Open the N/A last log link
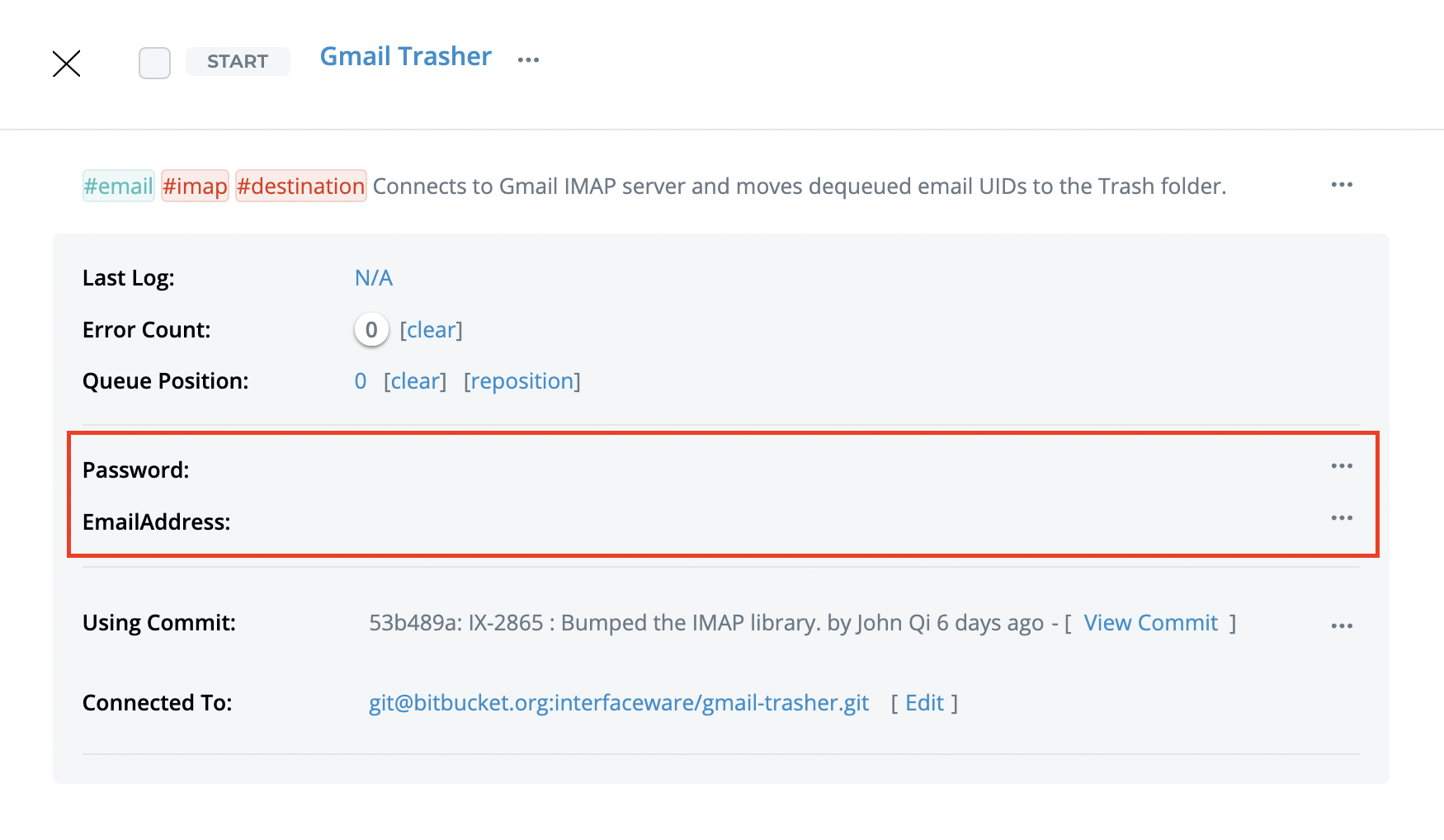The width and height of the screenshot is (1444, 840). (x=374, y=278)
